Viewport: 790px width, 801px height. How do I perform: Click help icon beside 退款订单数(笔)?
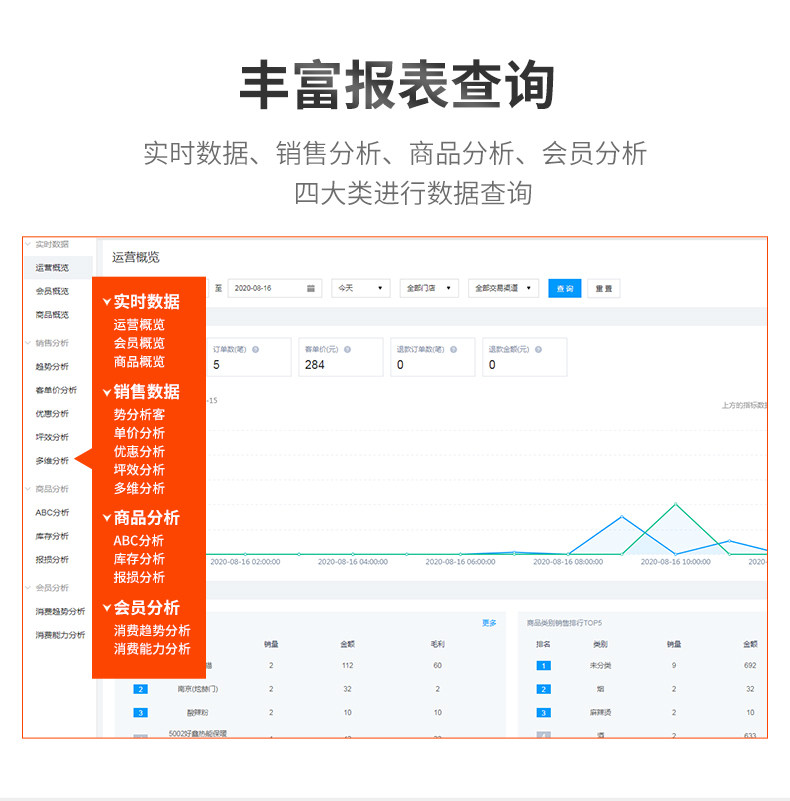pyautogui.click(x=453, y=349)
